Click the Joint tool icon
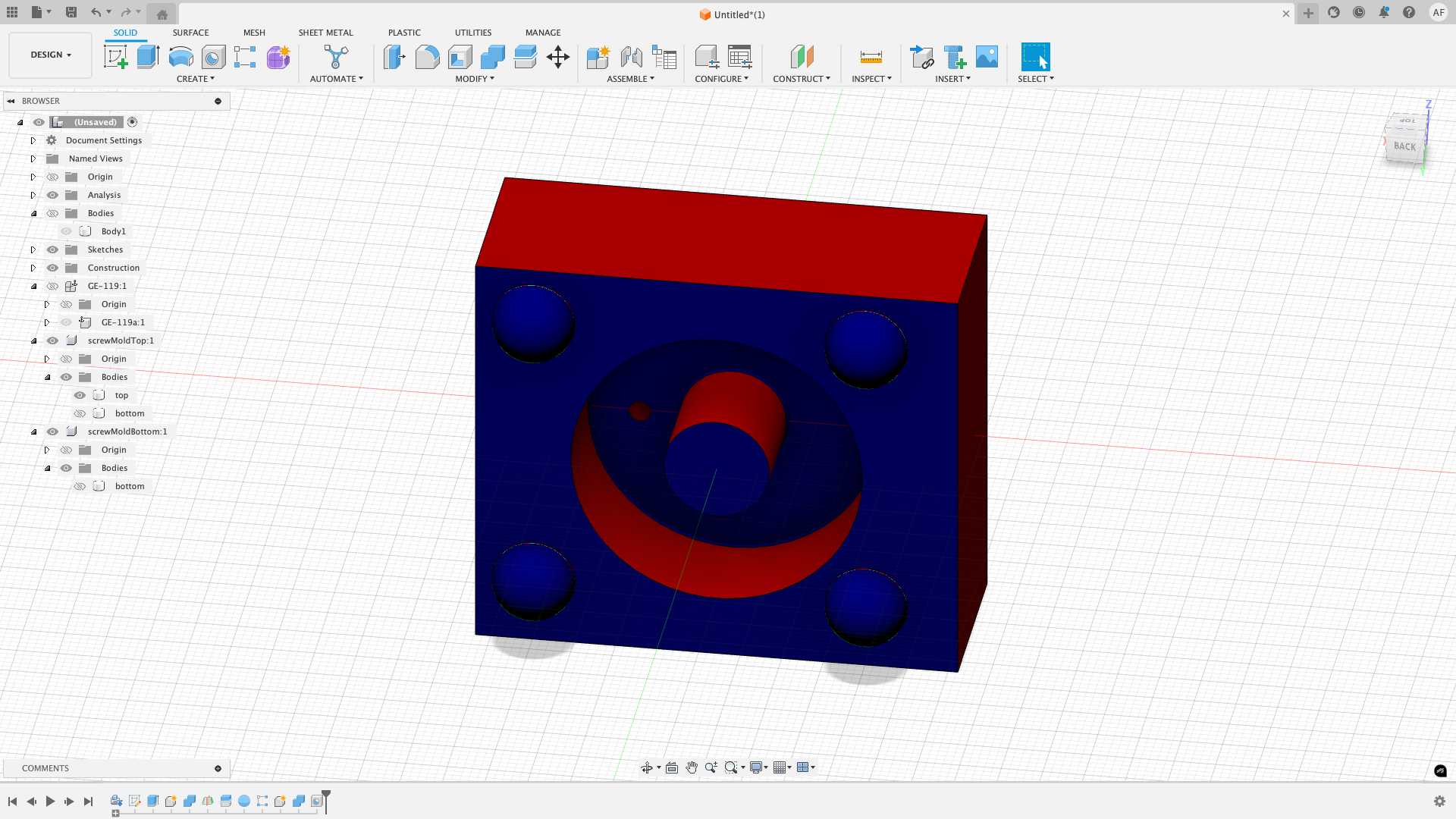Image resolution: width=1456 pixels, height=819 pixels. pyautogui.click(x=631, y=57)
